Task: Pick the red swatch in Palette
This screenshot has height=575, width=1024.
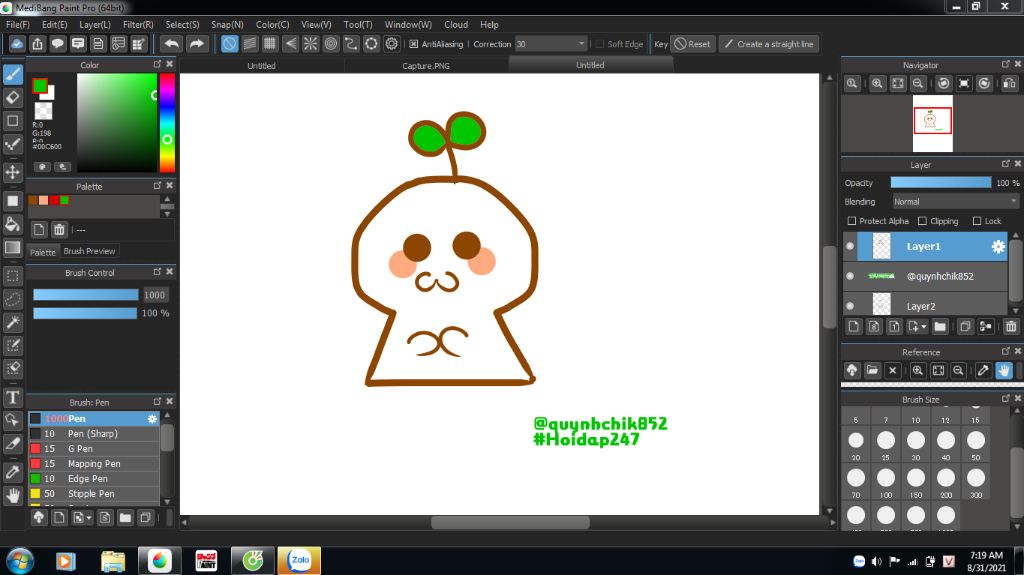Action: 54,201
